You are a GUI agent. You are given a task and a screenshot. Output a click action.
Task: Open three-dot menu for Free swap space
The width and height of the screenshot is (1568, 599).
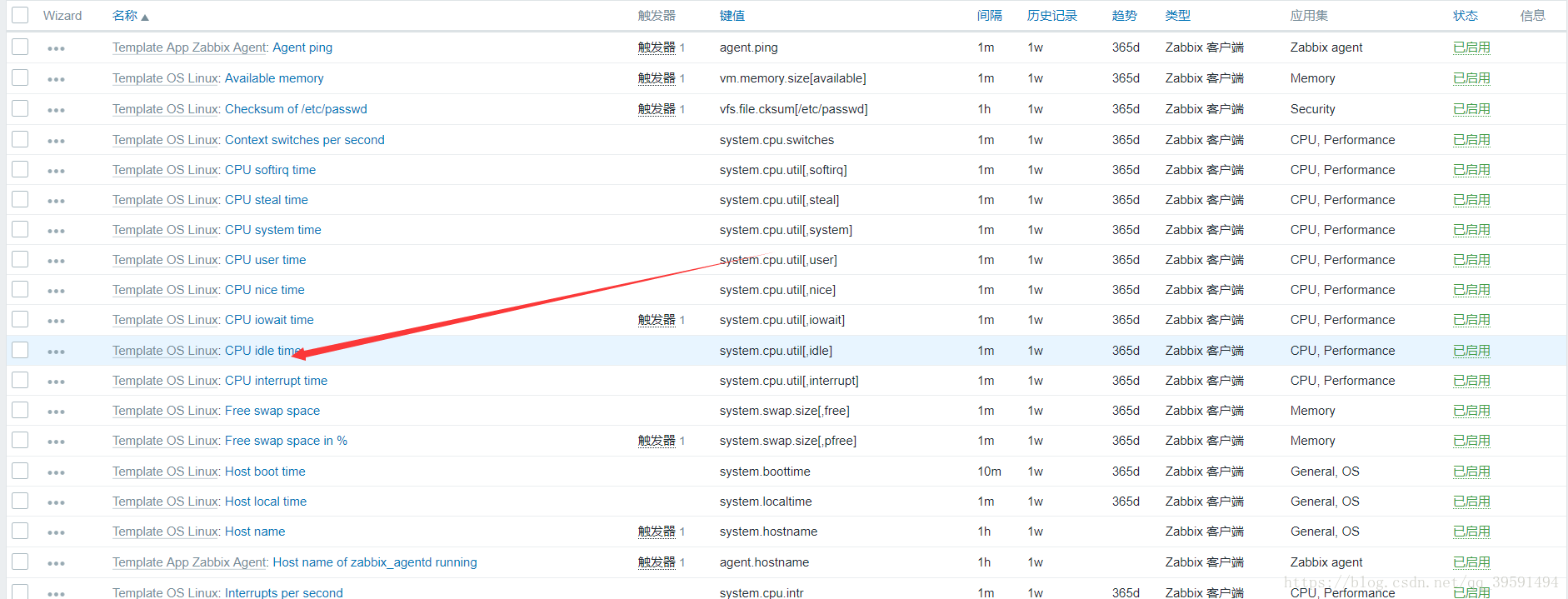coord(56,412)
